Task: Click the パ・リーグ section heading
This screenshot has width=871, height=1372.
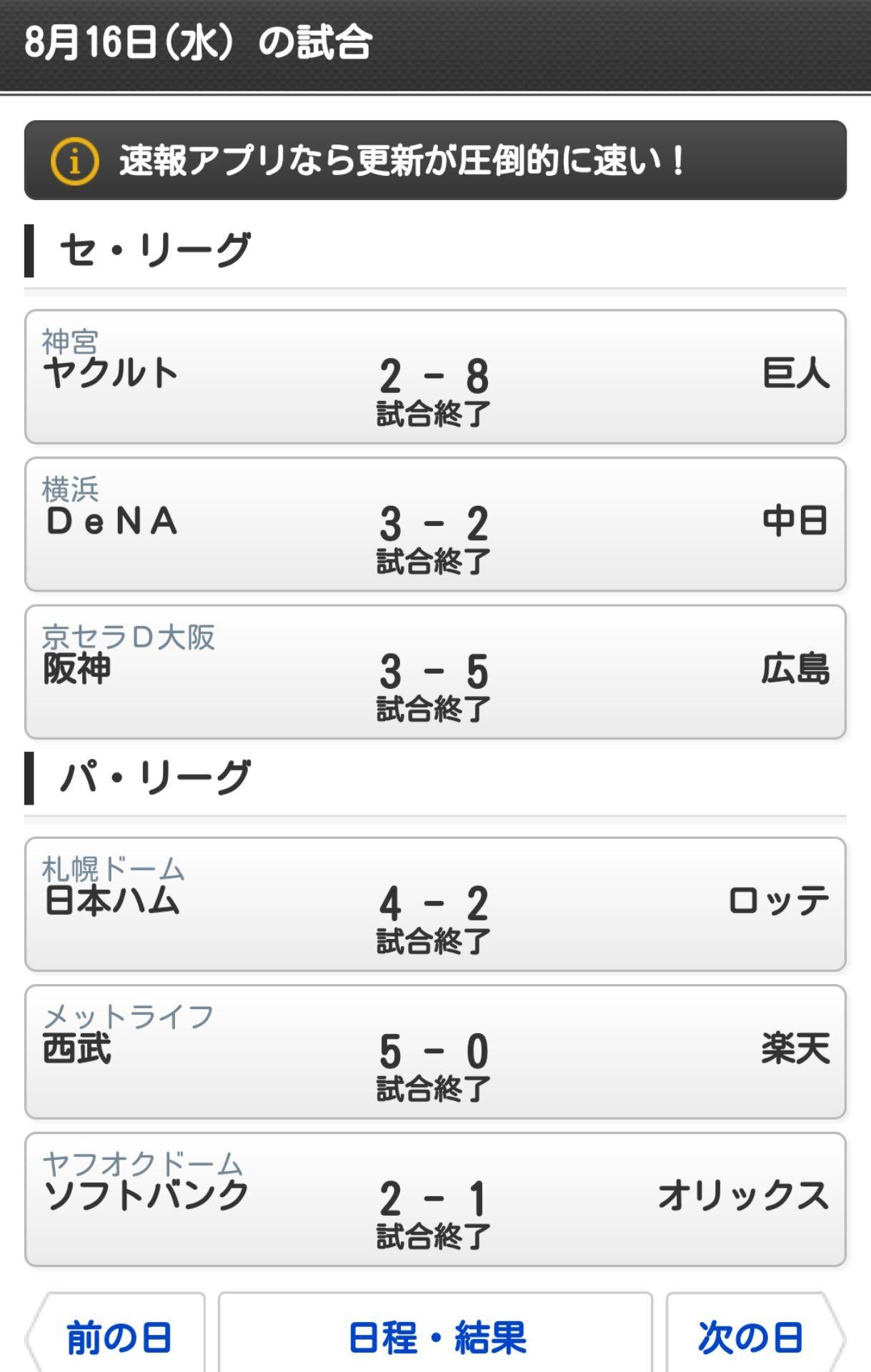Action: [x=155, y=777]
